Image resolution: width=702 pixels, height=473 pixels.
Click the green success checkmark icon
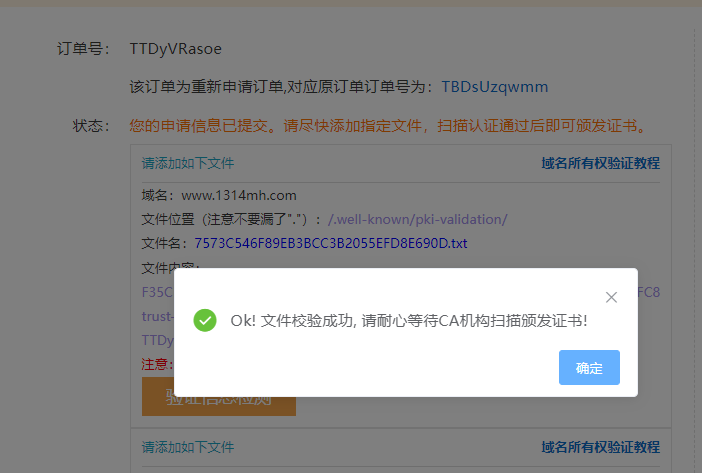pyautogui.click(x=205, y=321)
